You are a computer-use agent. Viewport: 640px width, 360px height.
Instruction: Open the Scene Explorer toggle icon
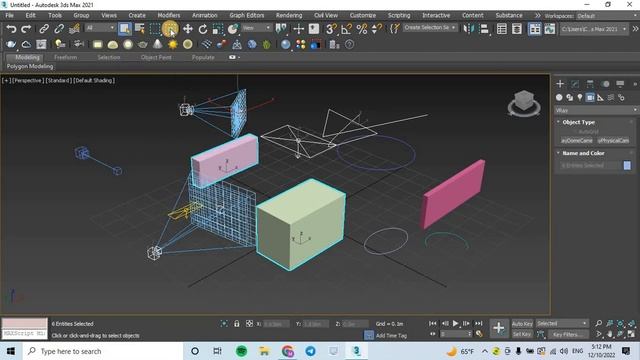tap(502, 29)
